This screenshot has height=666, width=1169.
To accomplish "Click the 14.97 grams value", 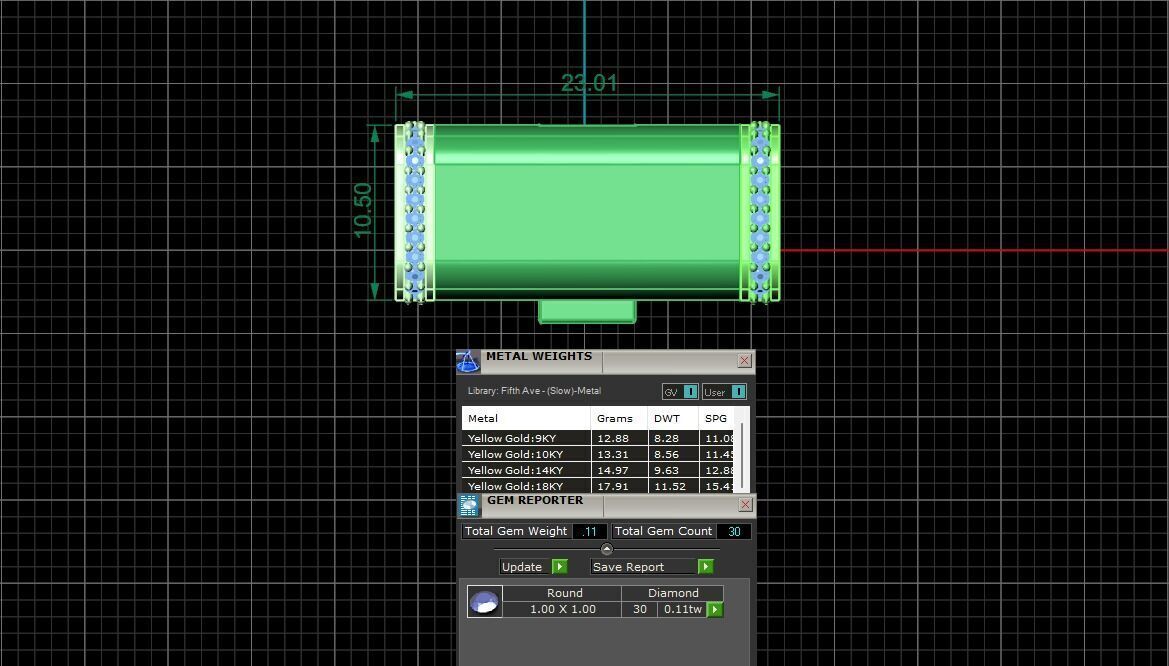I will (613, 471).
